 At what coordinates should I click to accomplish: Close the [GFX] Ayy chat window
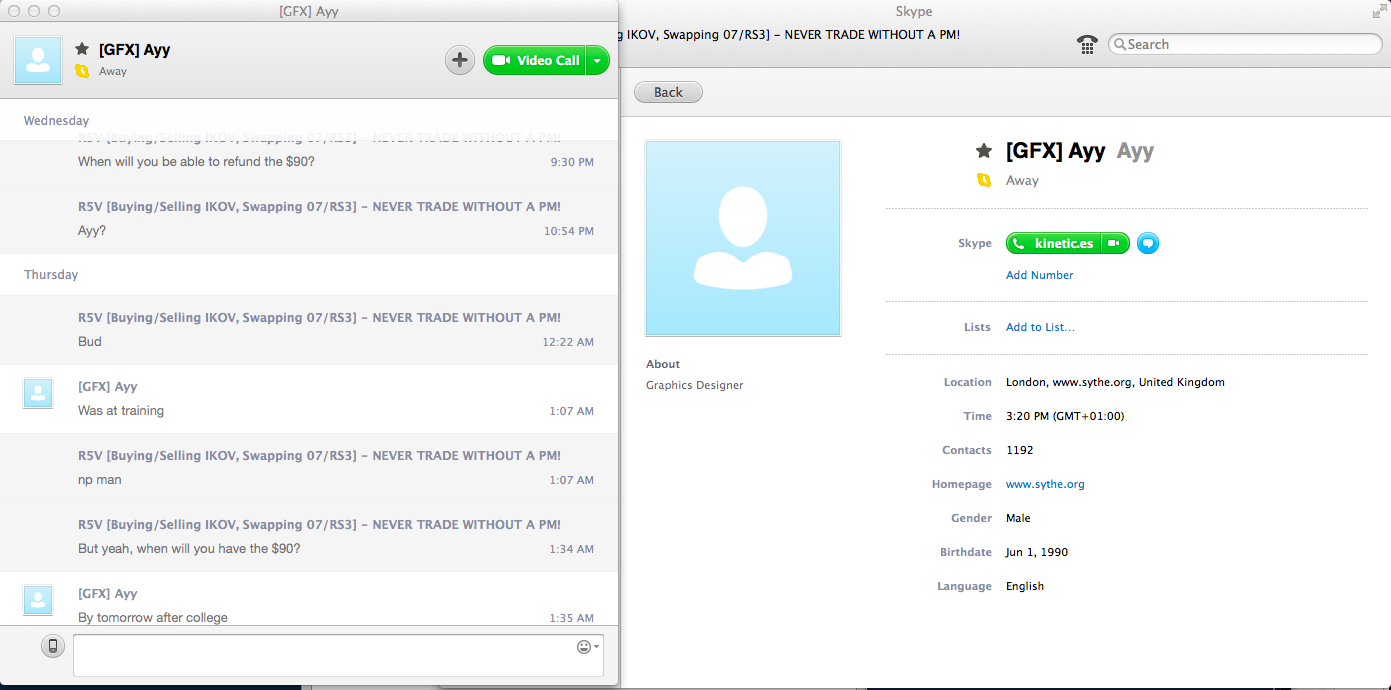pyautogui.click(x=14, y=11)
